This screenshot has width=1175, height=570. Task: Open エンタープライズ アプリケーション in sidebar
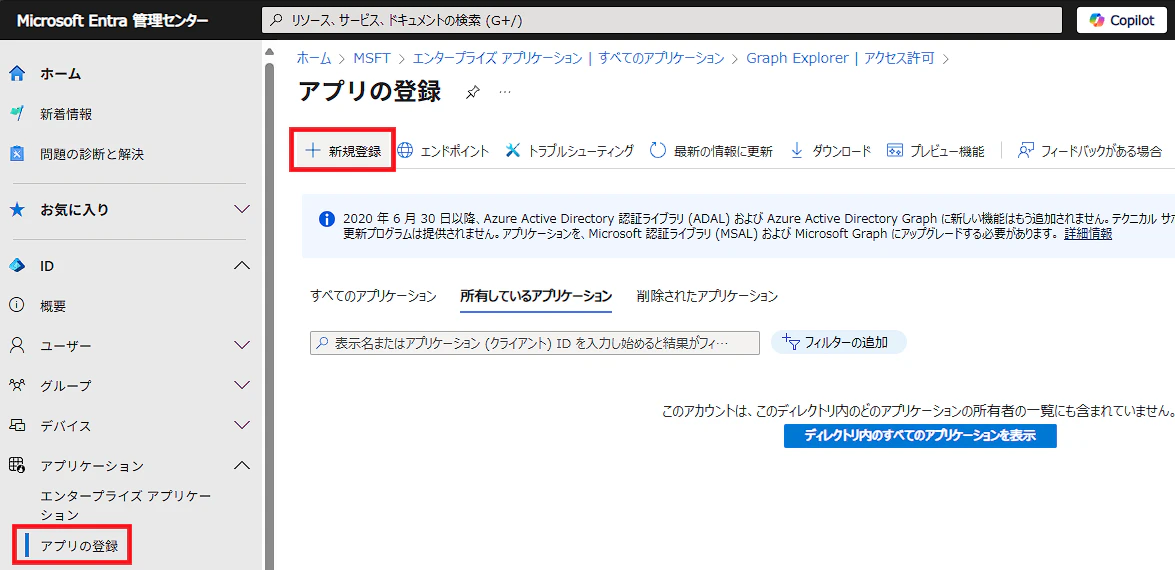click(126, 506)
